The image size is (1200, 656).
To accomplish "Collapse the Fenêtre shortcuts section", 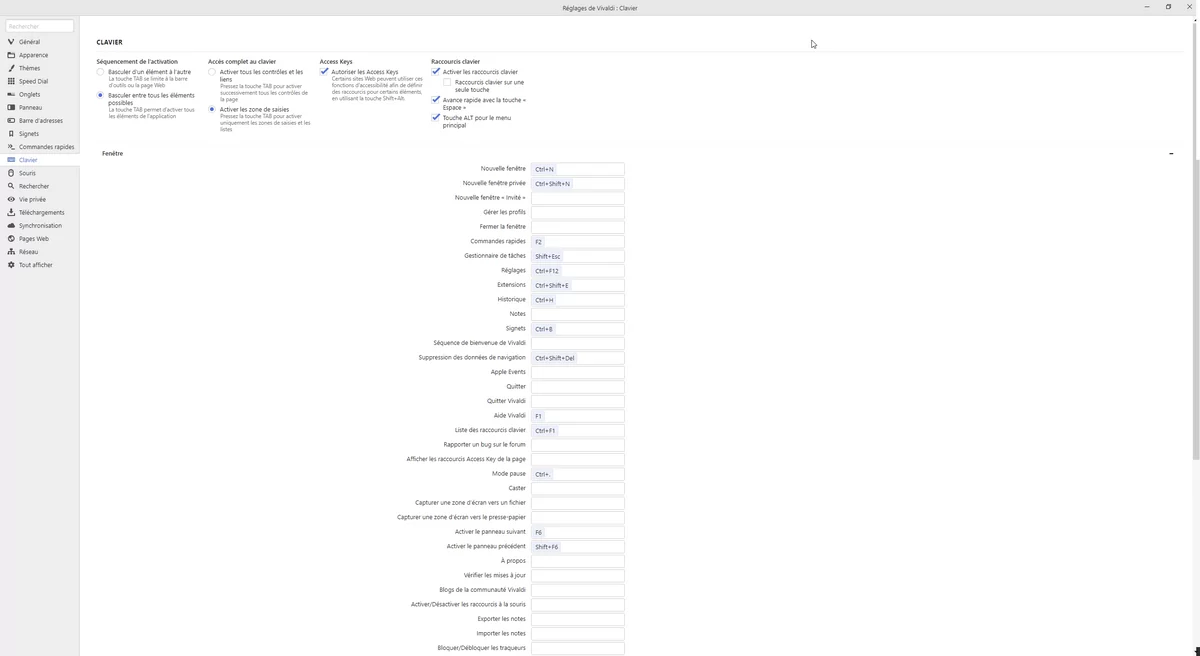I will 1171,154.
